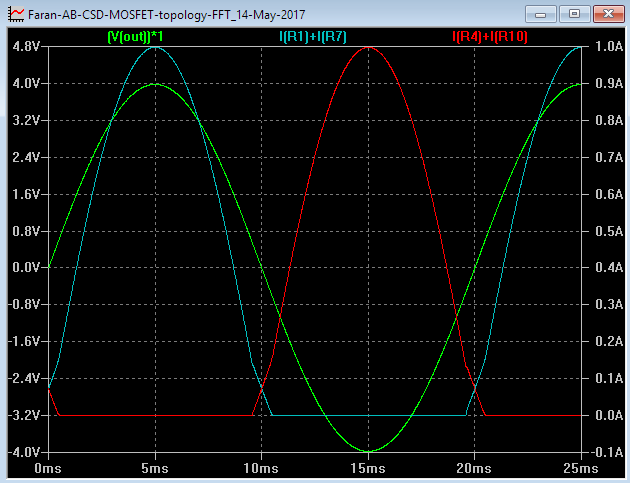Click the 4.0V left axis label

click(x=26, y=84)
